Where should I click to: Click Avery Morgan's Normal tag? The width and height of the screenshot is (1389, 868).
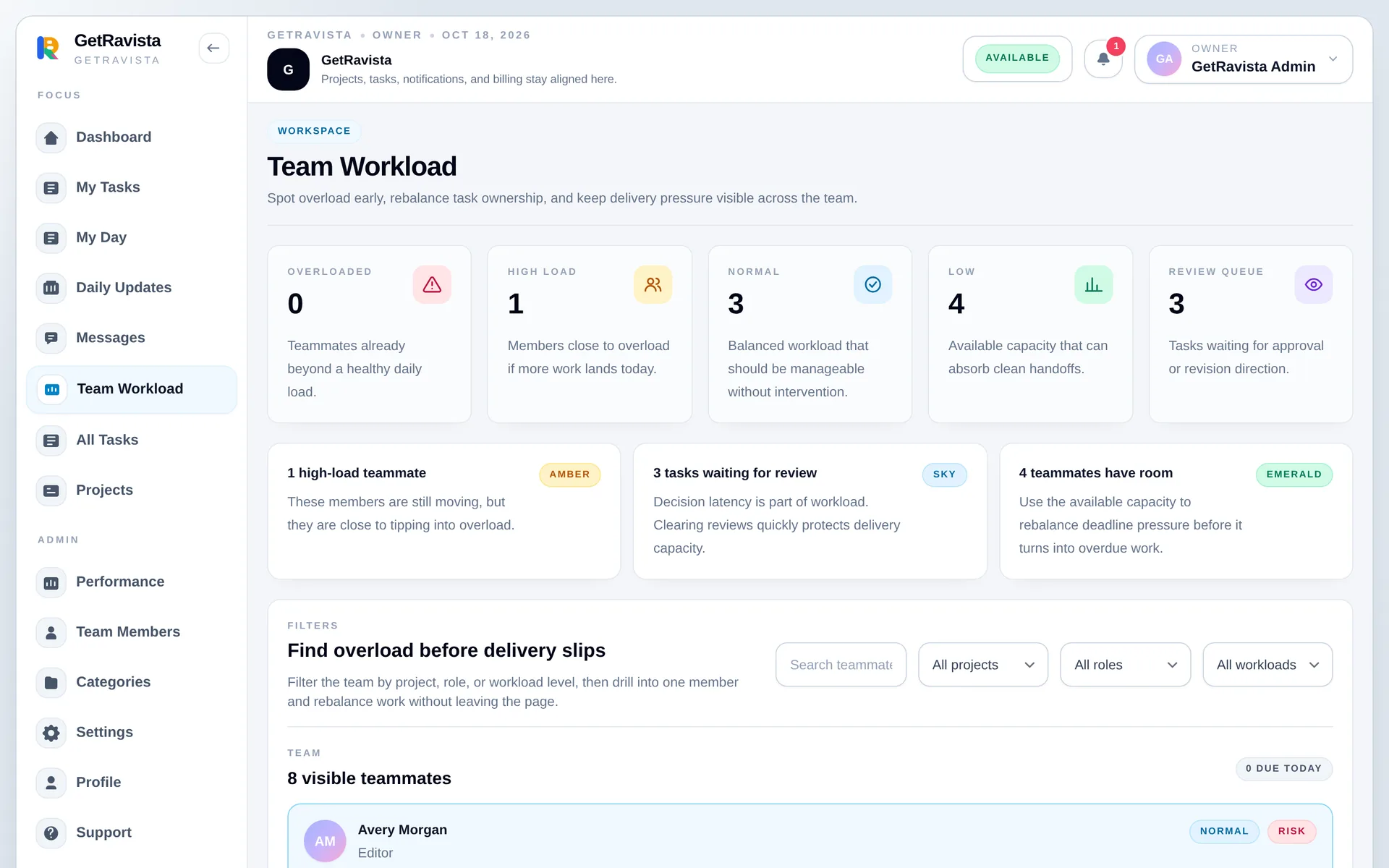[1224, 831]
